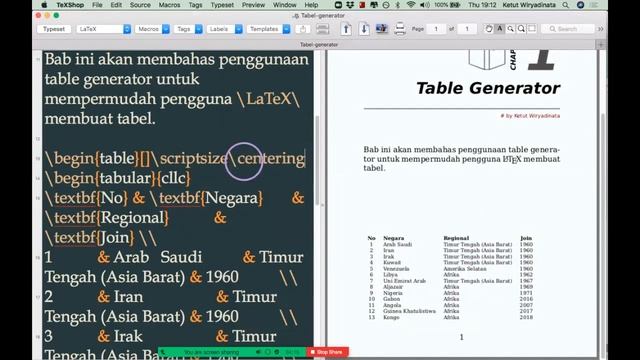Screen dimensions: 640x360
Task: Open the Macros toolbar dropdown
Action: [152, 29]
